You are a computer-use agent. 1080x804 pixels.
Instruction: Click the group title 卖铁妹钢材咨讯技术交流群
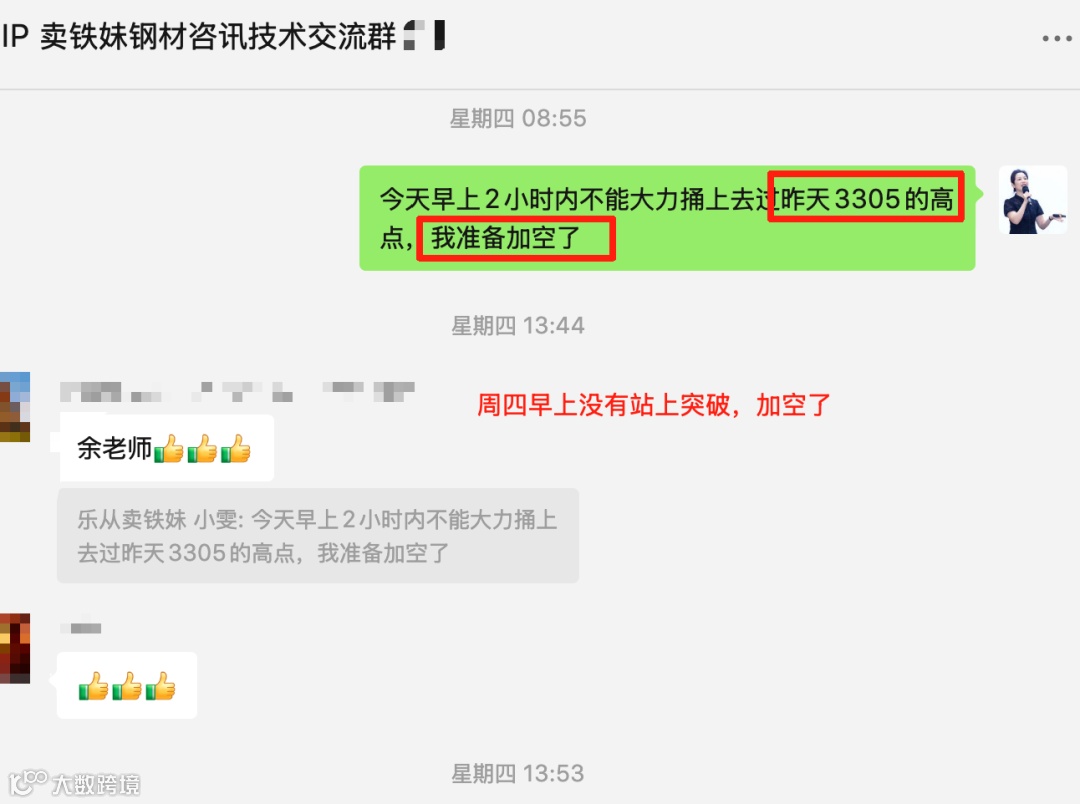pyautogui.click(x=218, y=36)
